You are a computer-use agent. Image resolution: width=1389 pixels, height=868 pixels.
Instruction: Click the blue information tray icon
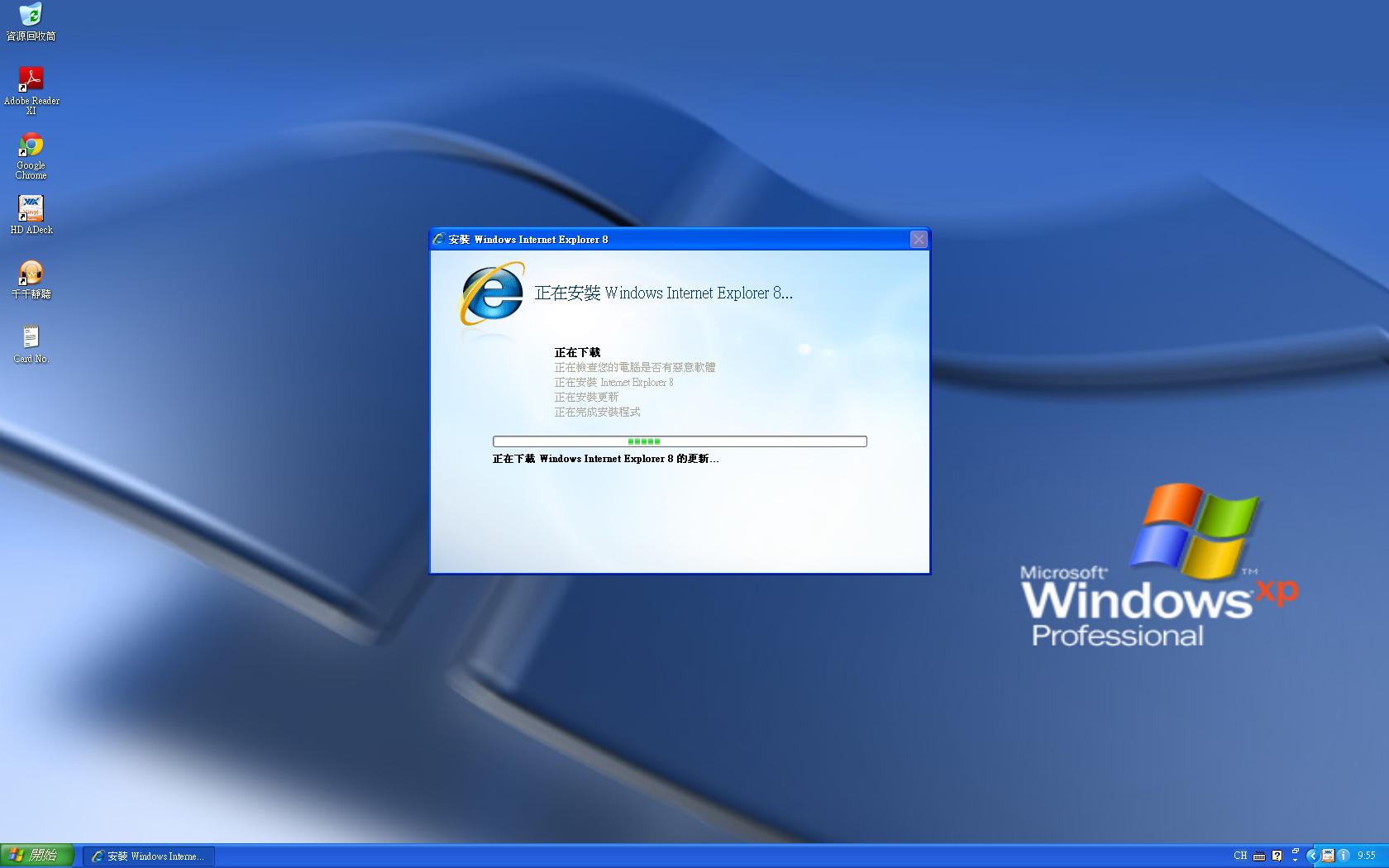tap(1344, 856)
